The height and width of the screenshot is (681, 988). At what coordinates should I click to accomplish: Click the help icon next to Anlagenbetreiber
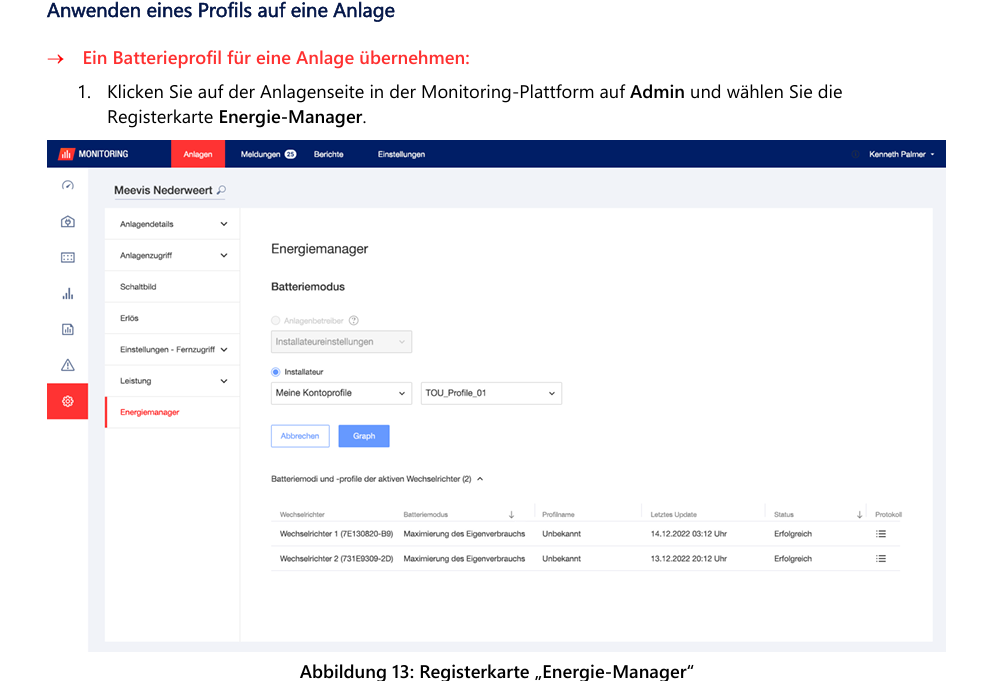coord(354,321)
